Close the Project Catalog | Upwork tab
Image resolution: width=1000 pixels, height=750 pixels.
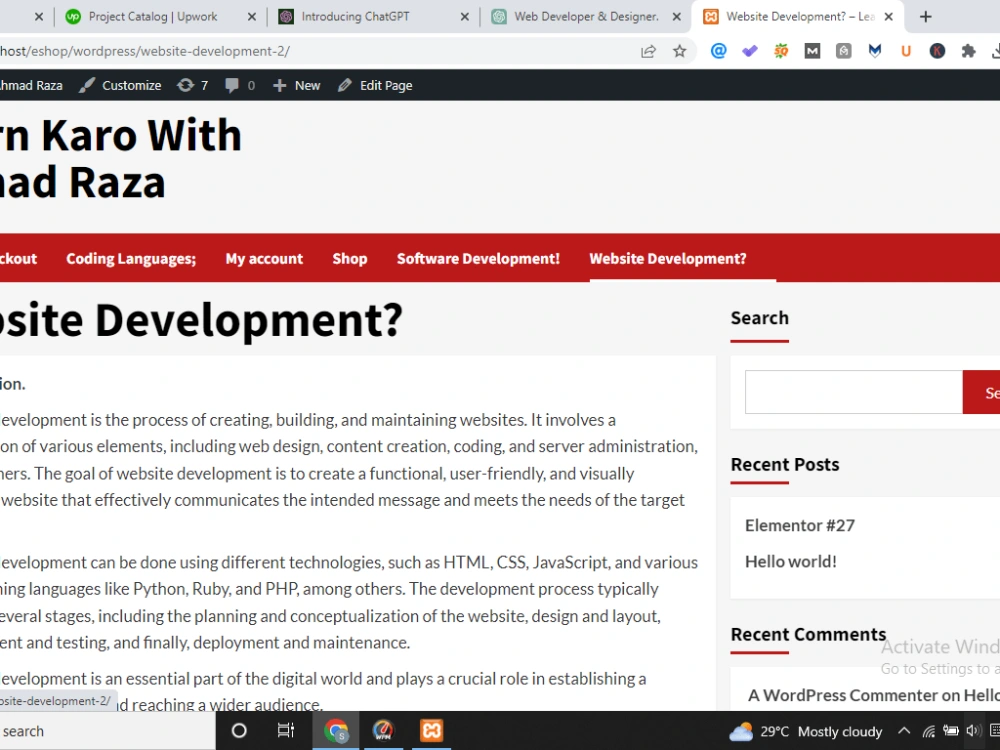[x=252, y=17]
